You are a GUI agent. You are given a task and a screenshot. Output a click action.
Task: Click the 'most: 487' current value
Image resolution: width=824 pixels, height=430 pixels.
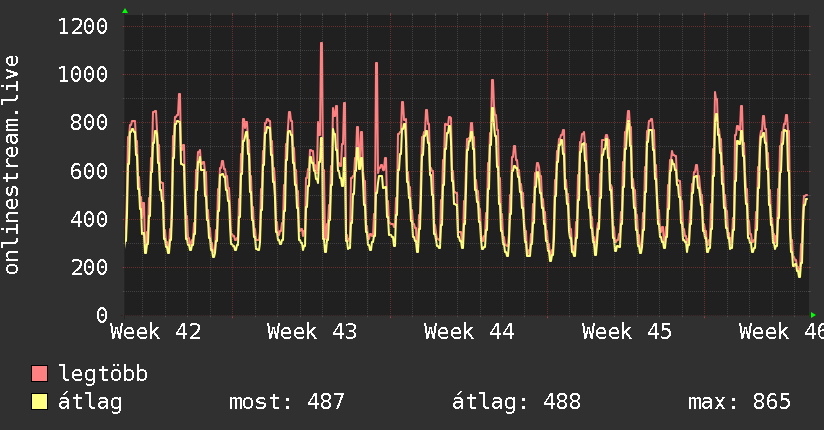(x=287, y=402)
